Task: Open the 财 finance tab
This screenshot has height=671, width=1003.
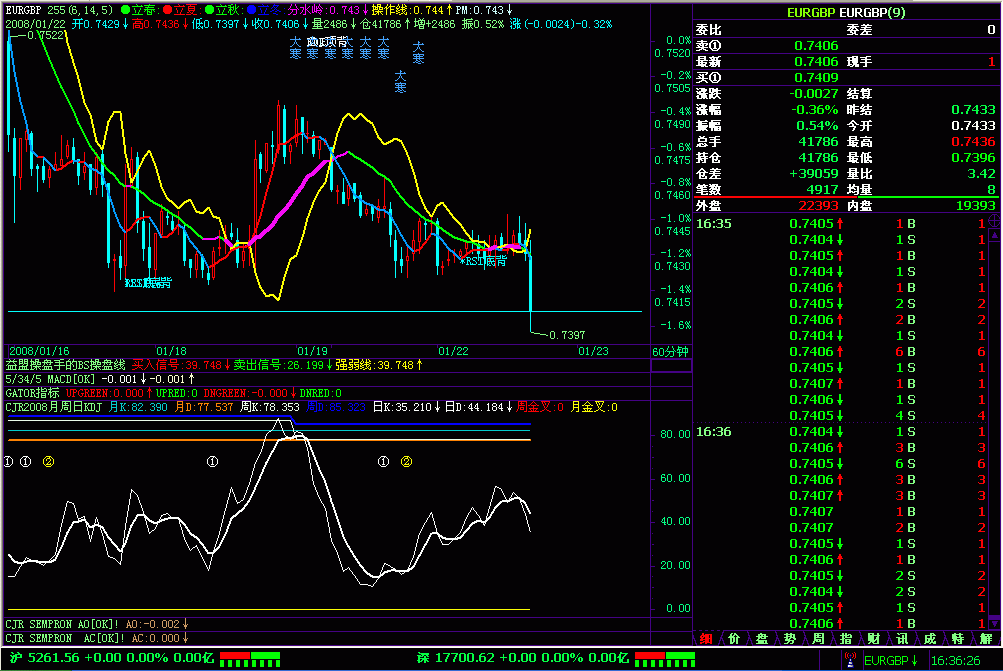Action: (874, 638)
